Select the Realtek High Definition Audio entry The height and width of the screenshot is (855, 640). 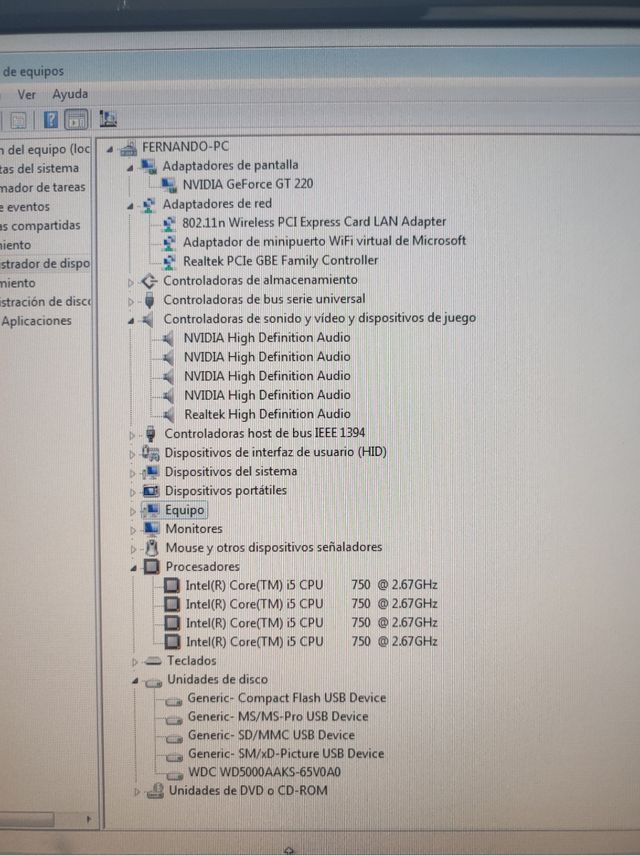pos(267,414)
